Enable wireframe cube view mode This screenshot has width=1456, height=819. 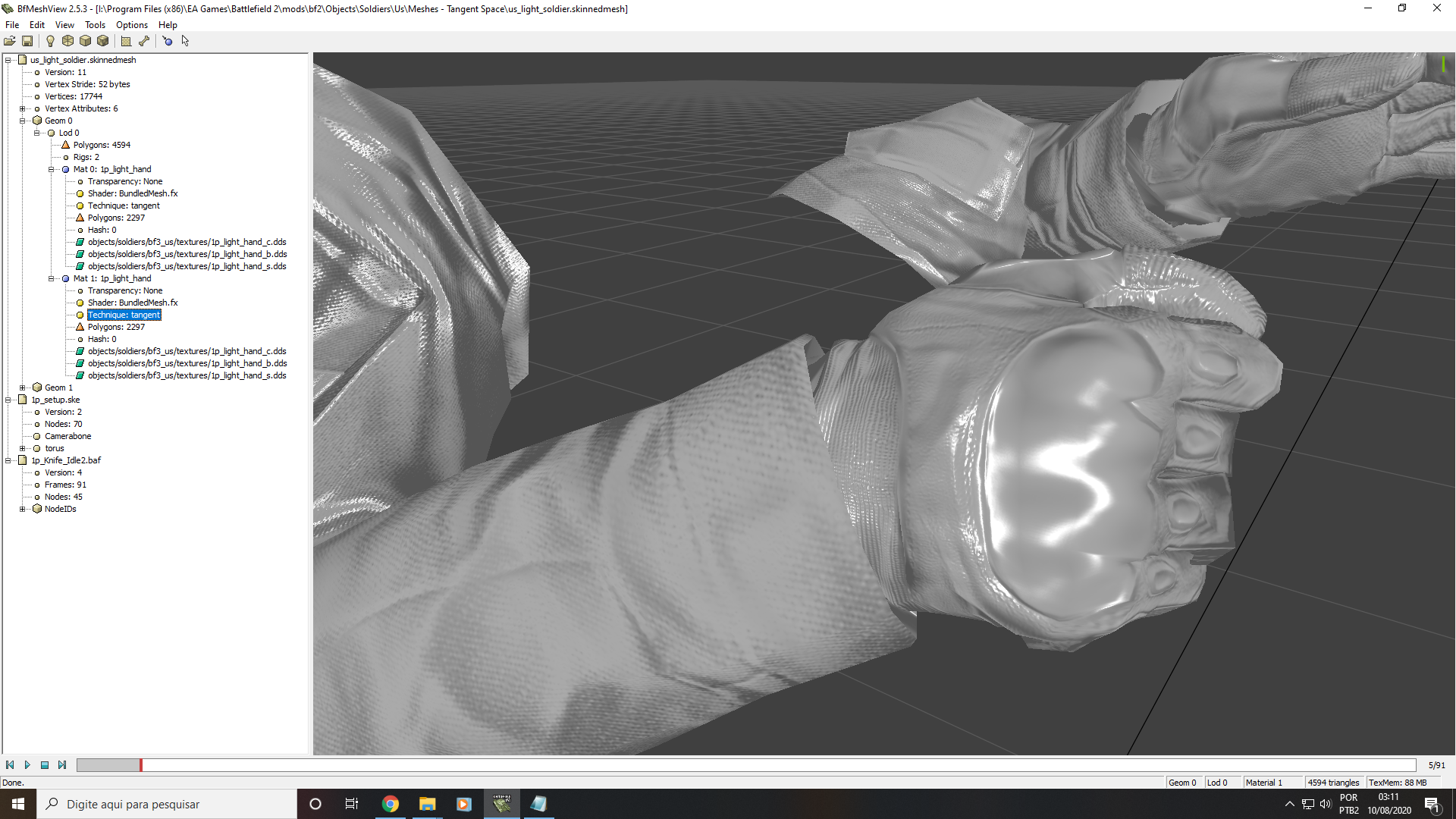tap(67, 41)
